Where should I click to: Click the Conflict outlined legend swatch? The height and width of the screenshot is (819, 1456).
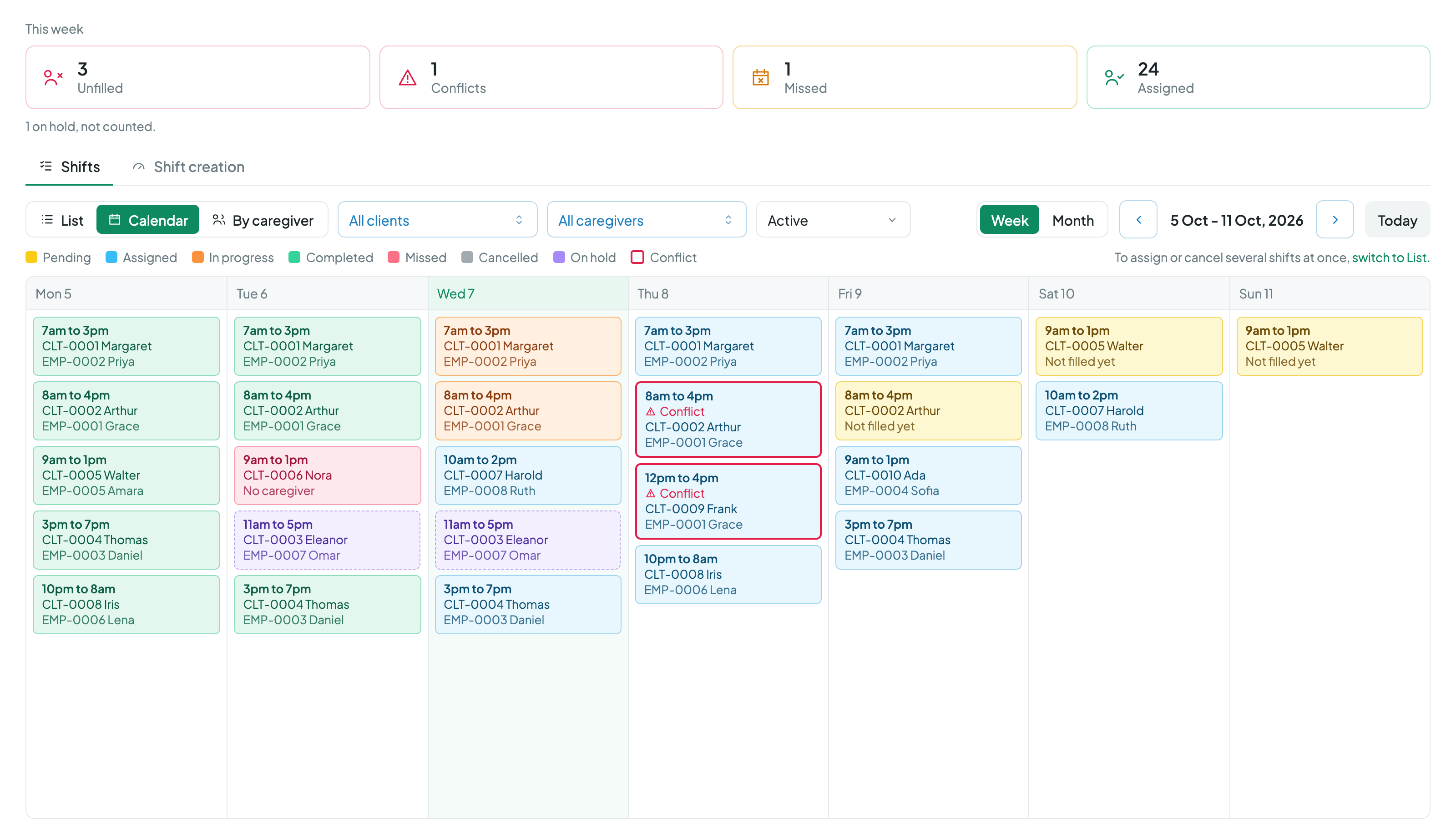point(637,258)
